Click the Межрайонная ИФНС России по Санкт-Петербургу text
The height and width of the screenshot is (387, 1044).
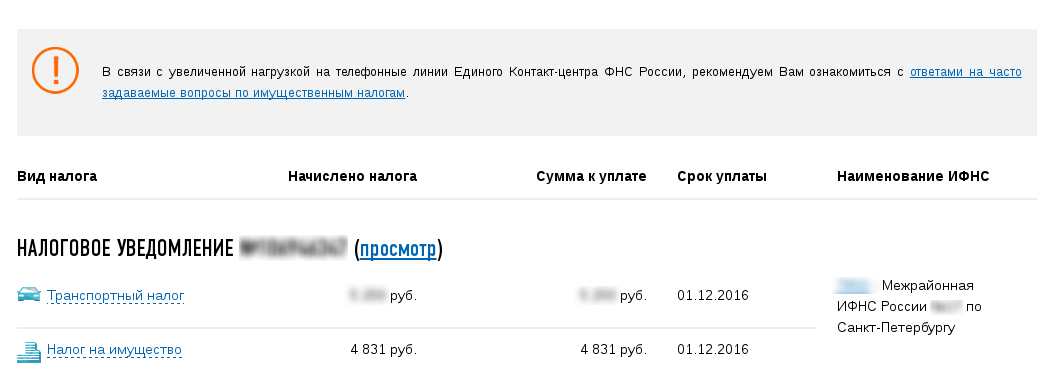(908, 306)
